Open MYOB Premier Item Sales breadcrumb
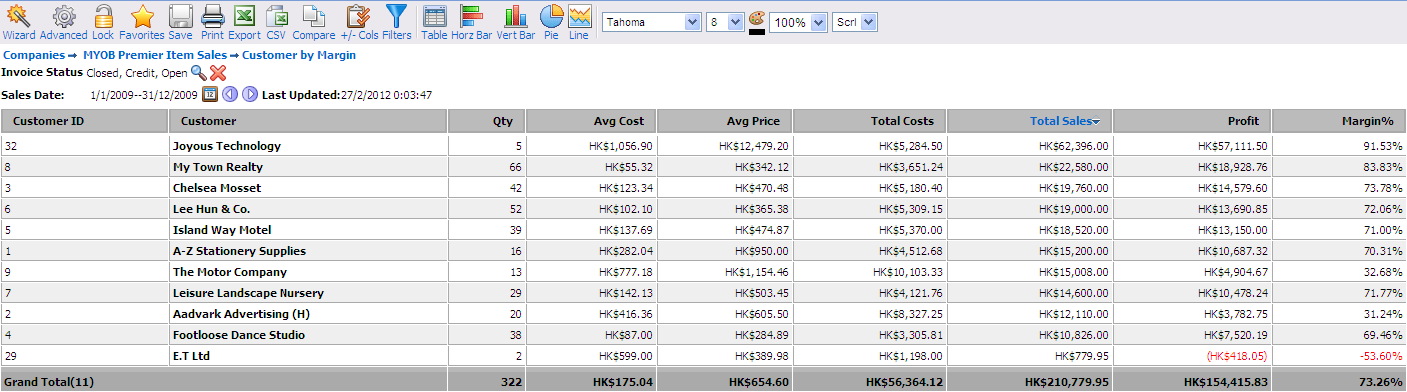The width and height of the screenshot is (1407, 392). [x=155, y=55]
